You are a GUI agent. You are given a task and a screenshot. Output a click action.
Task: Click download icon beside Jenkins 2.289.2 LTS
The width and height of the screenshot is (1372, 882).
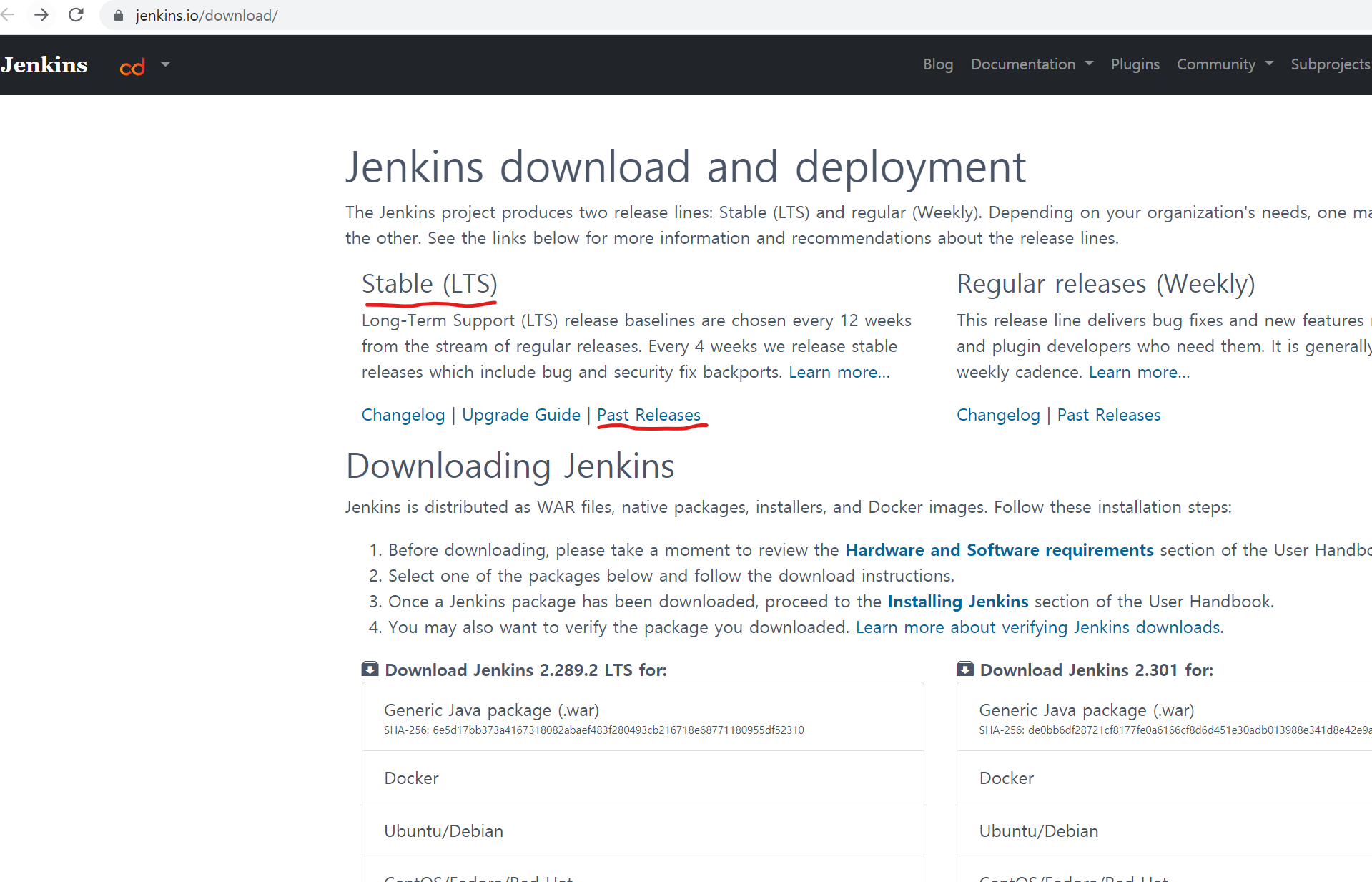click(x=370, y=670)
